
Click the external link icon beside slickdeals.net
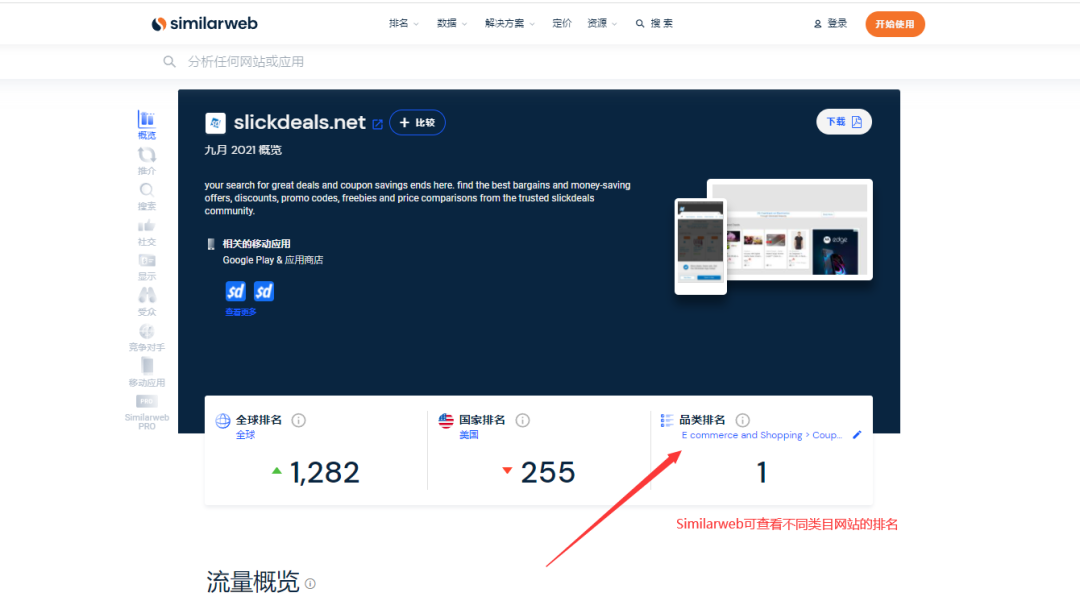pyautogui.click(x=377, y=124)
